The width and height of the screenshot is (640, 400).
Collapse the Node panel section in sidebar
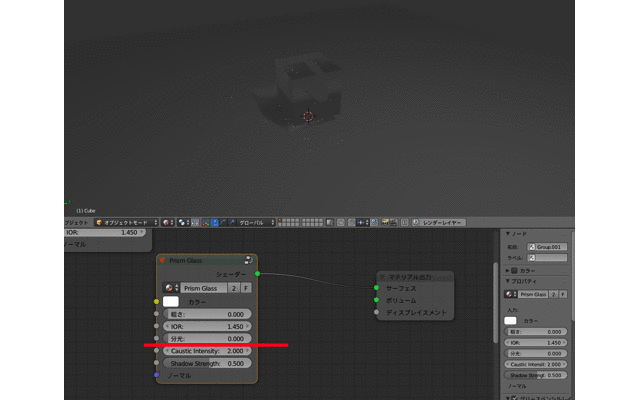point(506,234)
